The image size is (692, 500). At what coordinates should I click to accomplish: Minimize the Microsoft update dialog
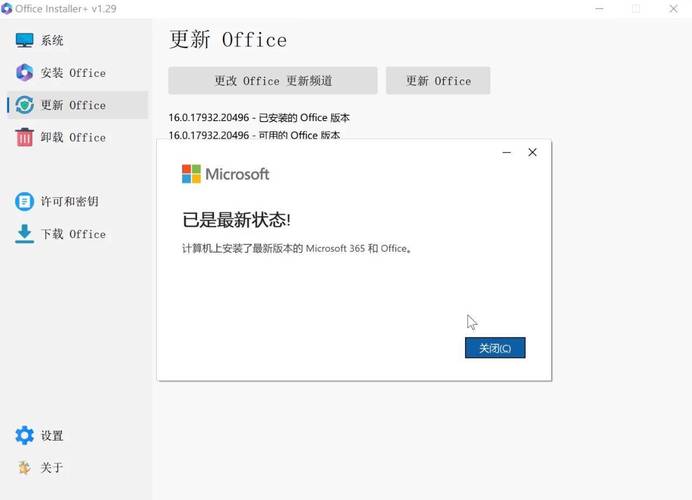pyautogui.click(x=507, y=153)
